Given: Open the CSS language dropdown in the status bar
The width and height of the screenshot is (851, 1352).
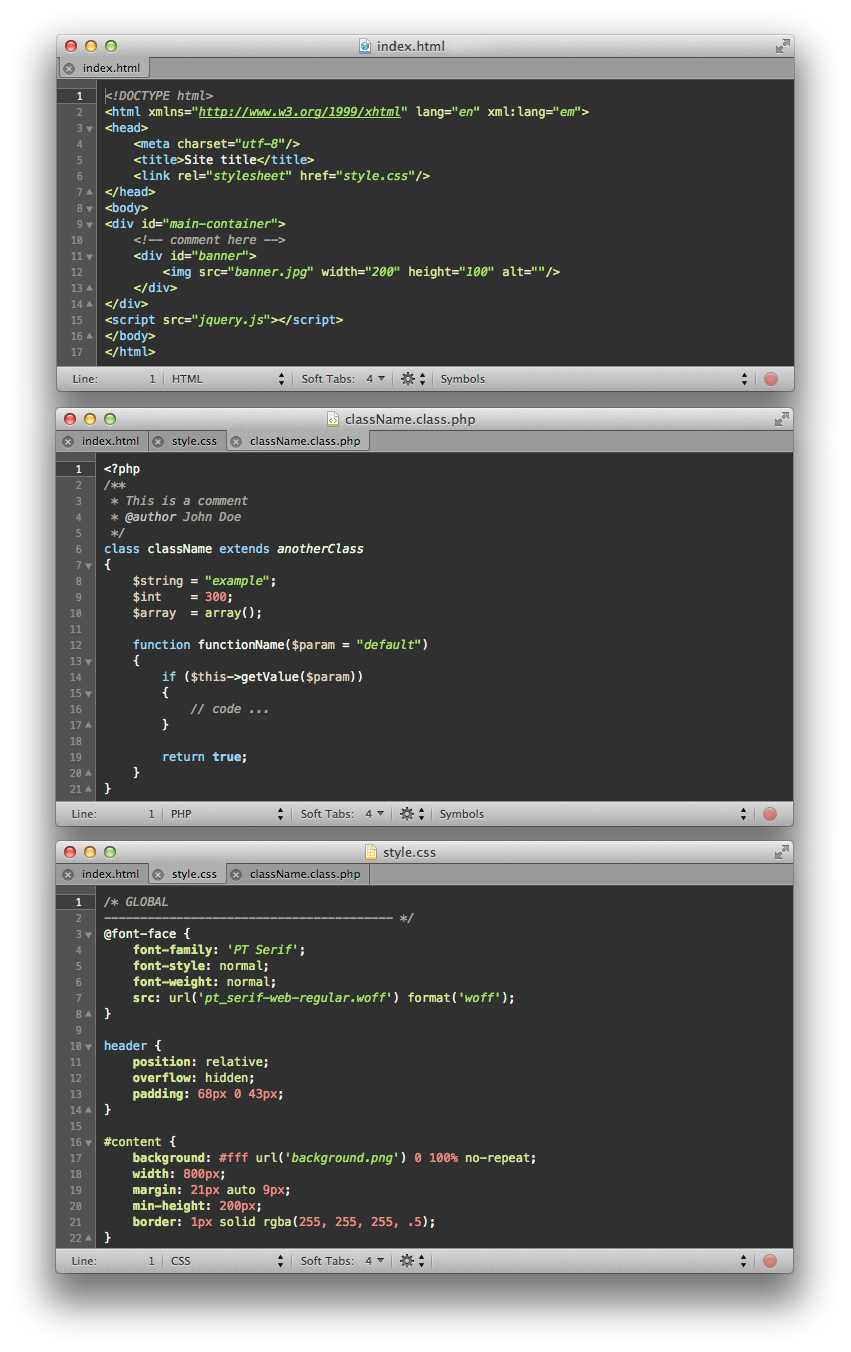Looking at the screenshot, I should click(x=227, y=1261).
